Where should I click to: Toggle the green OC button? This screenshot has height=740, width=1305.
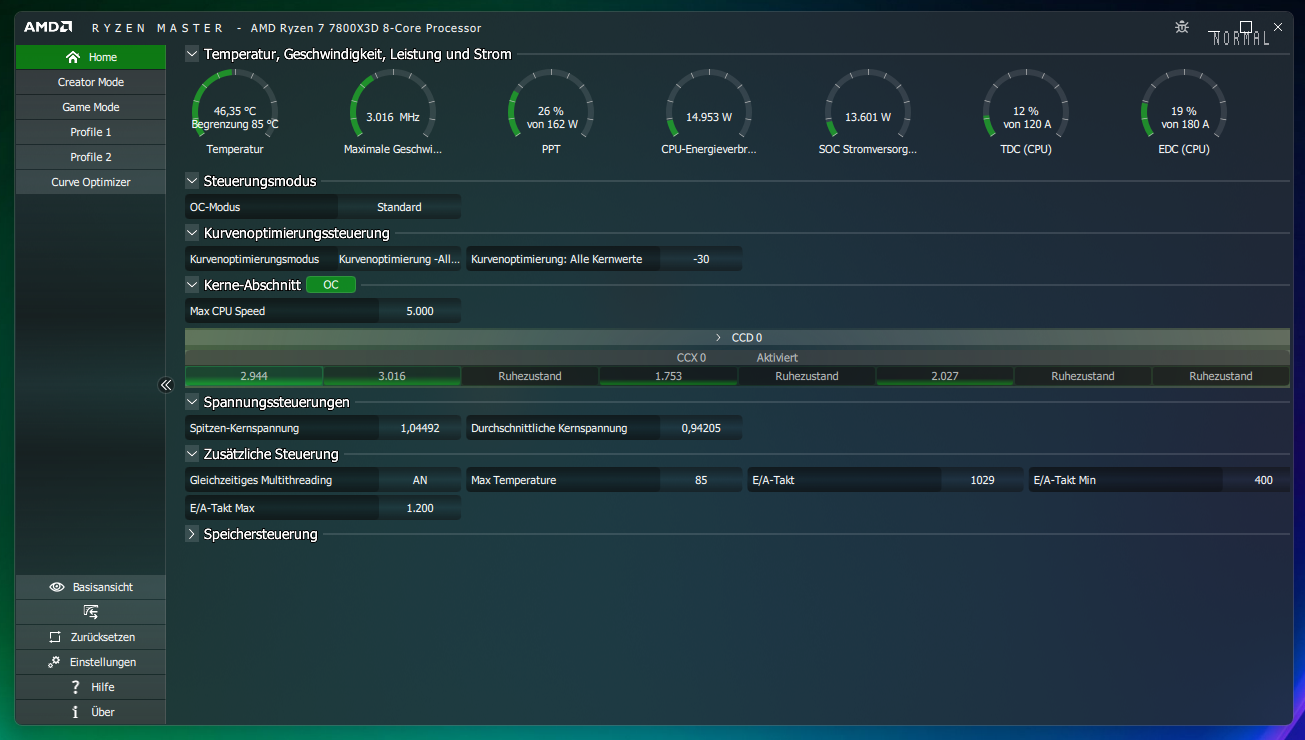tap(331, 285)
